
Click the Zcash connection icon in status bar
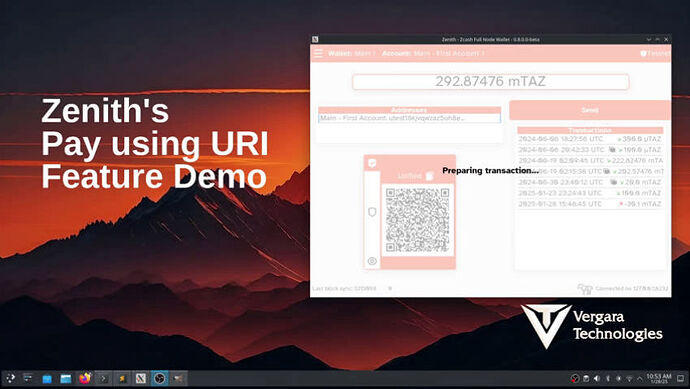tap(585, 289)
